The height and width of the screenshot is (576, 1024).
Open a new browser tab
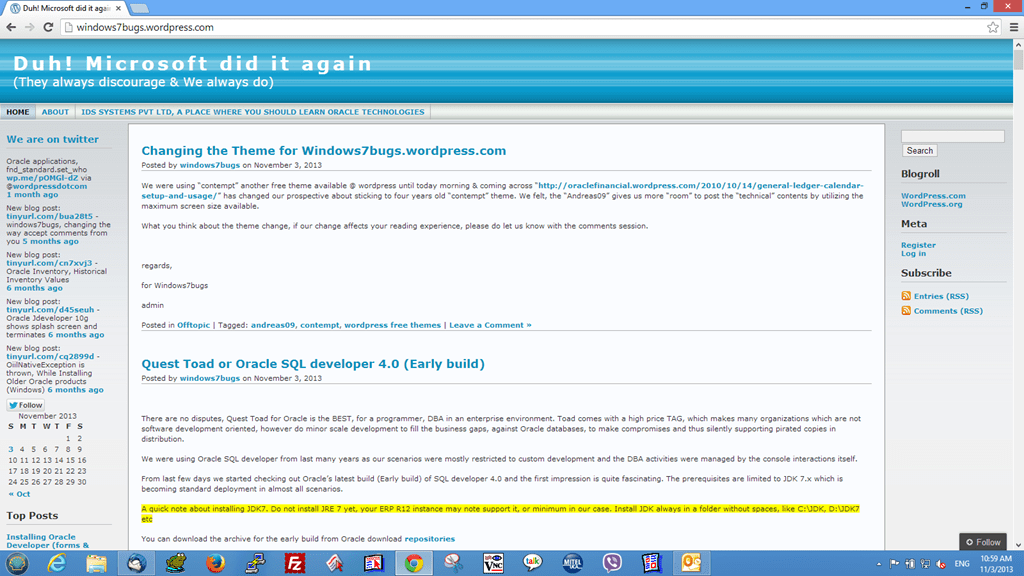pos(139,8)
